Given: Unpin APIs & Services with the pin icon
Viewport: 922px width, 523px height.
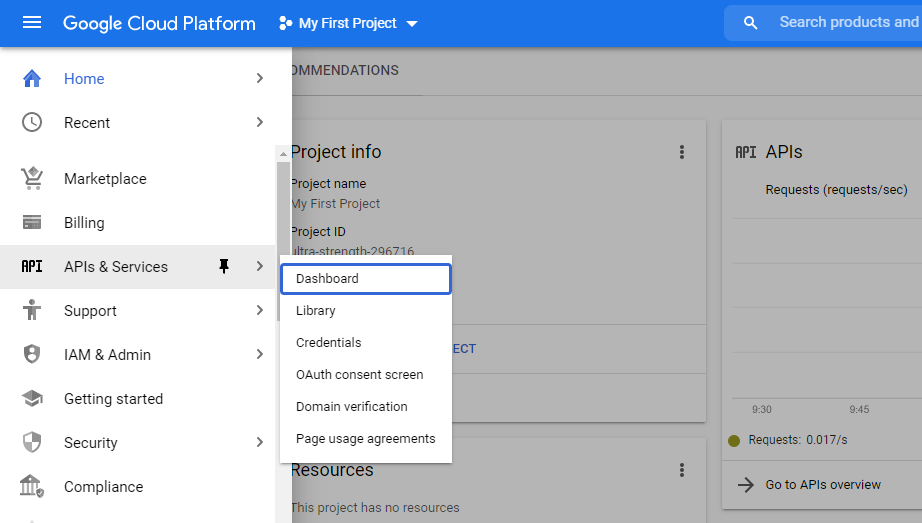Looking at the screenshot, I should coord(223,267).
